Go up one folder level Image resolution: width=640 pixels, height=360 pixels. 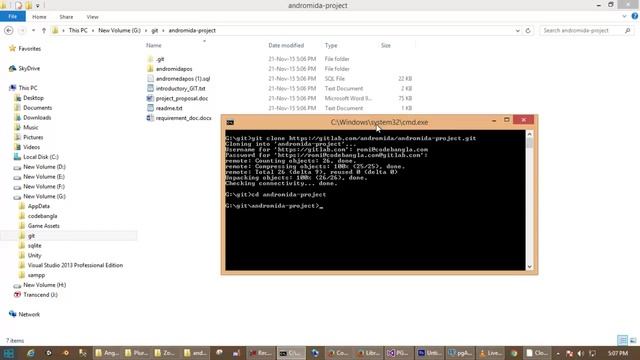tap(44, 31)
